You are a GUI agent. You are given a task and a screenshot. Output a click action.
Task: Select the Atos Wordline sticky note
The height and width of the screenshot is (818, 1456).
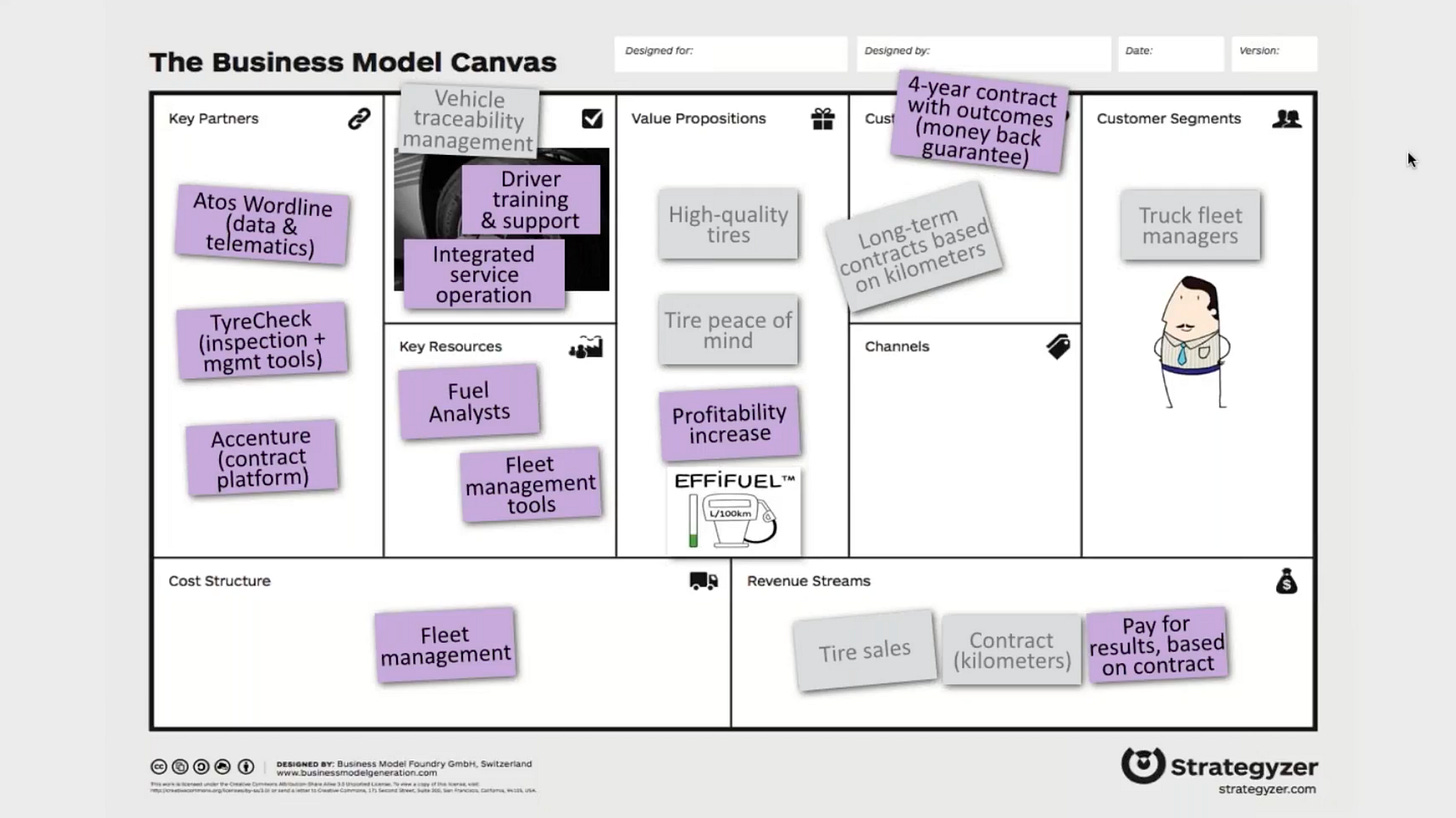(262, 225)
